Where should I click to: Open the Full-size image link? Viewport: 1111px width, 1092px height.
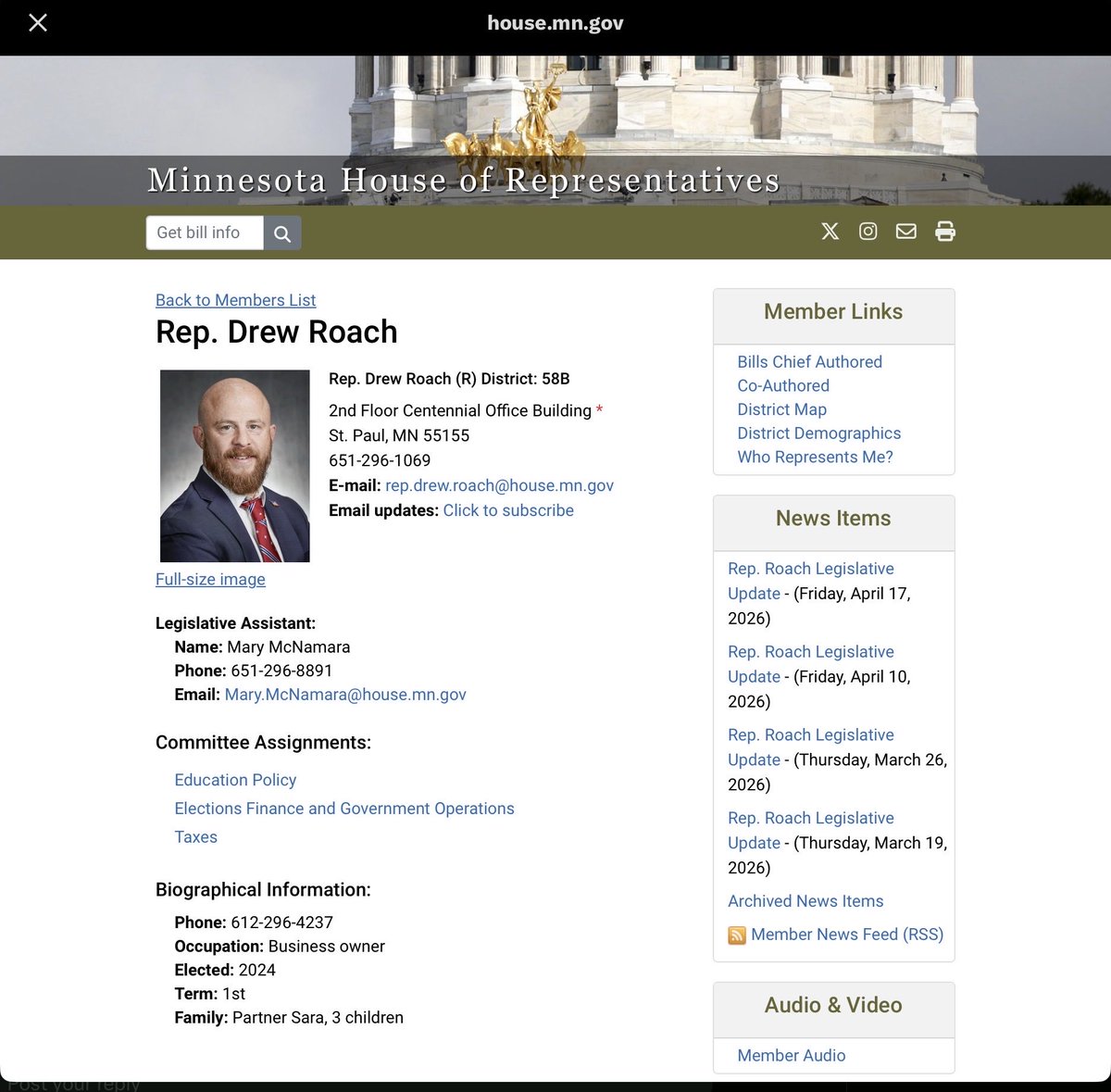(210, 579)
